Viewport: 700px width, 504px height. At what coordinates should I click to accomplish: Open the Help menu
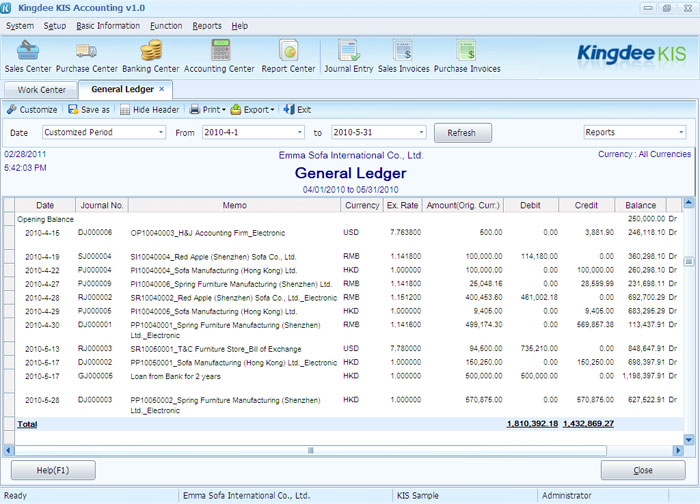(x=239, y=26)
